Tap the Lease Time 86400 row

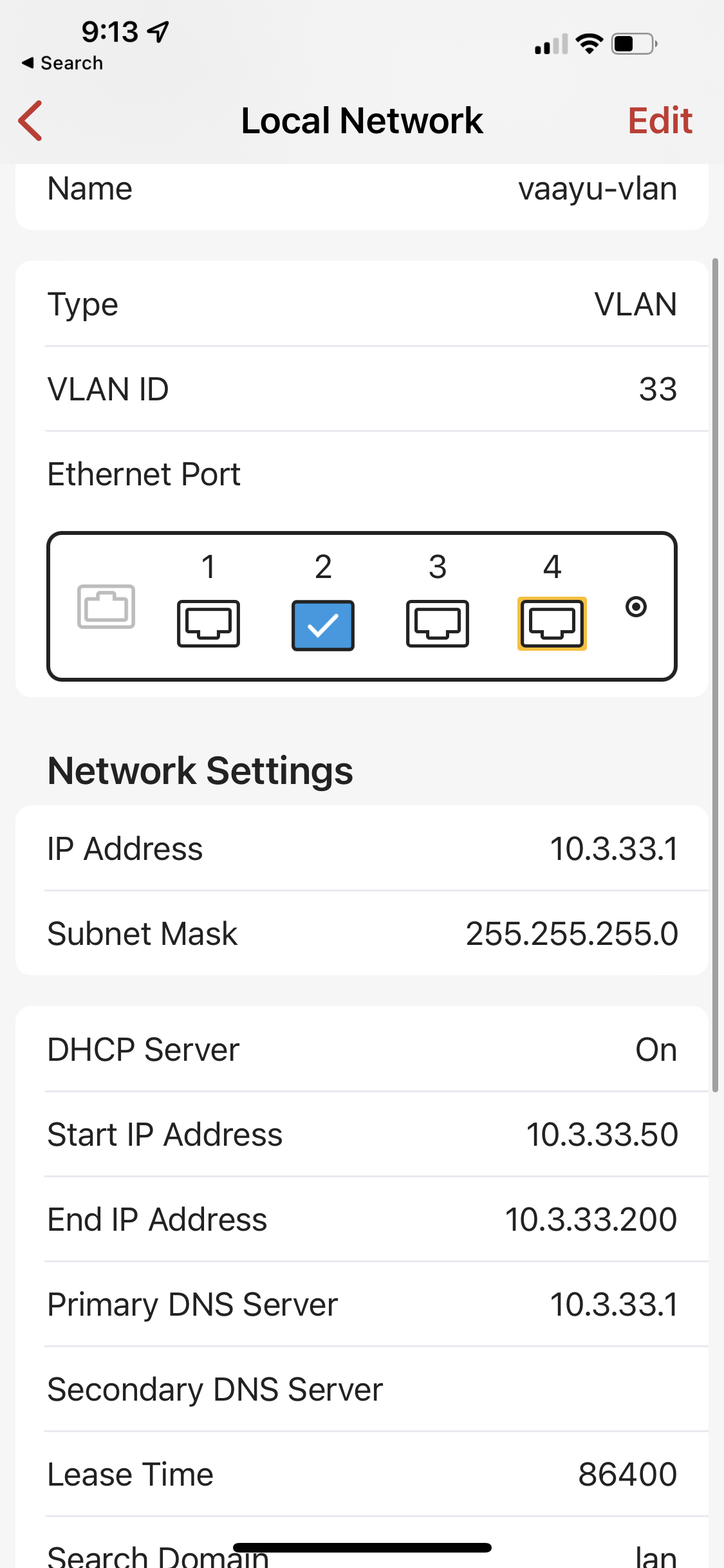362,1474
